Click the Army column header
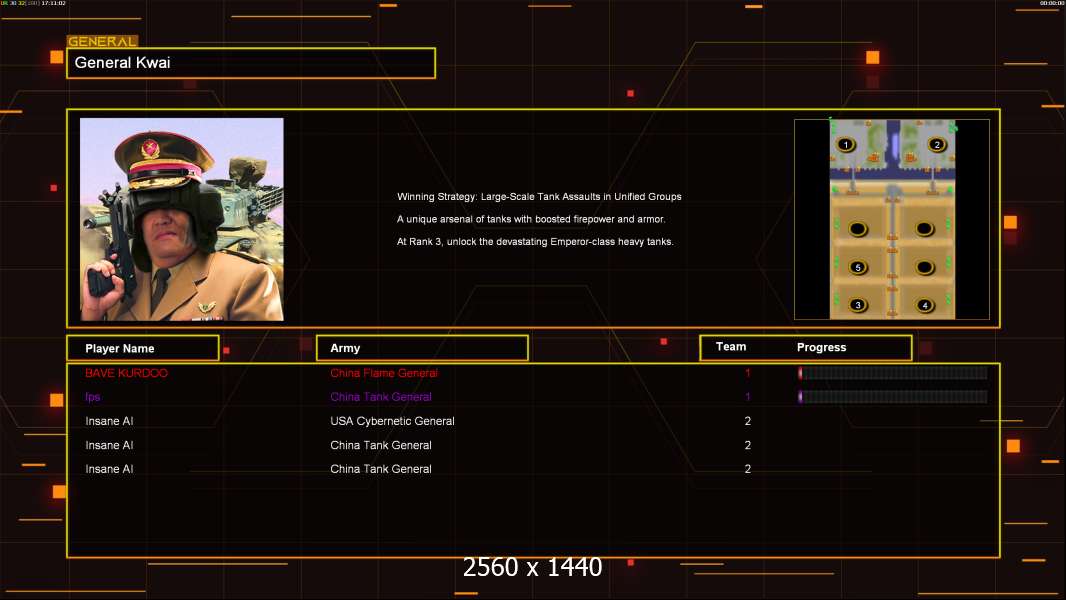 422,348
